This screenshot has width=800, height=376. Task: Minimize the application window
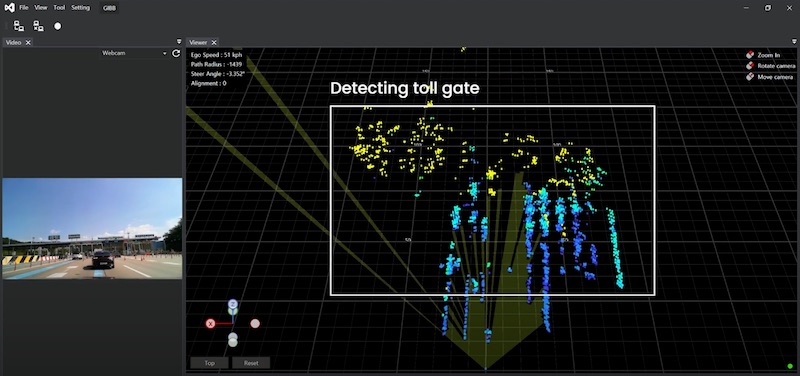746,8
